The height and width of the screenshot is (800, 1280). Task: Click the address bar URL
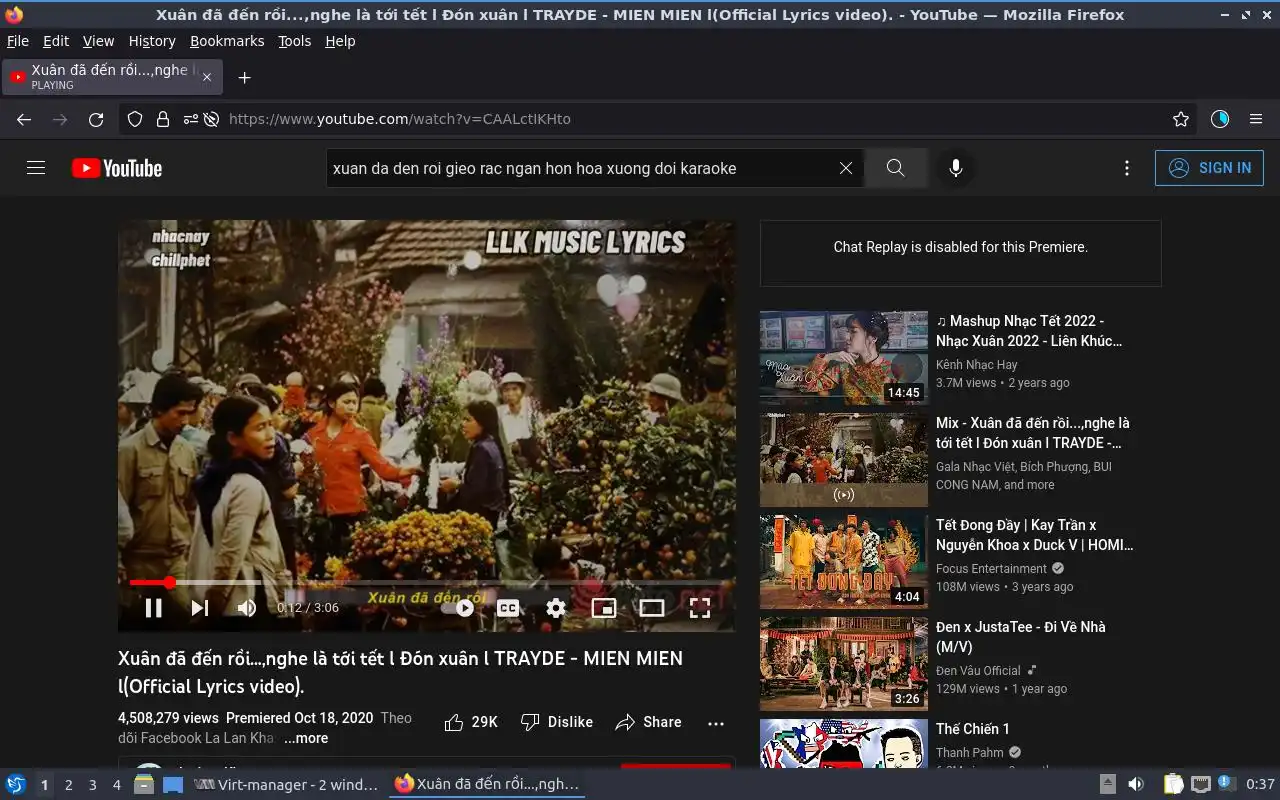click(x=400, y=119)
